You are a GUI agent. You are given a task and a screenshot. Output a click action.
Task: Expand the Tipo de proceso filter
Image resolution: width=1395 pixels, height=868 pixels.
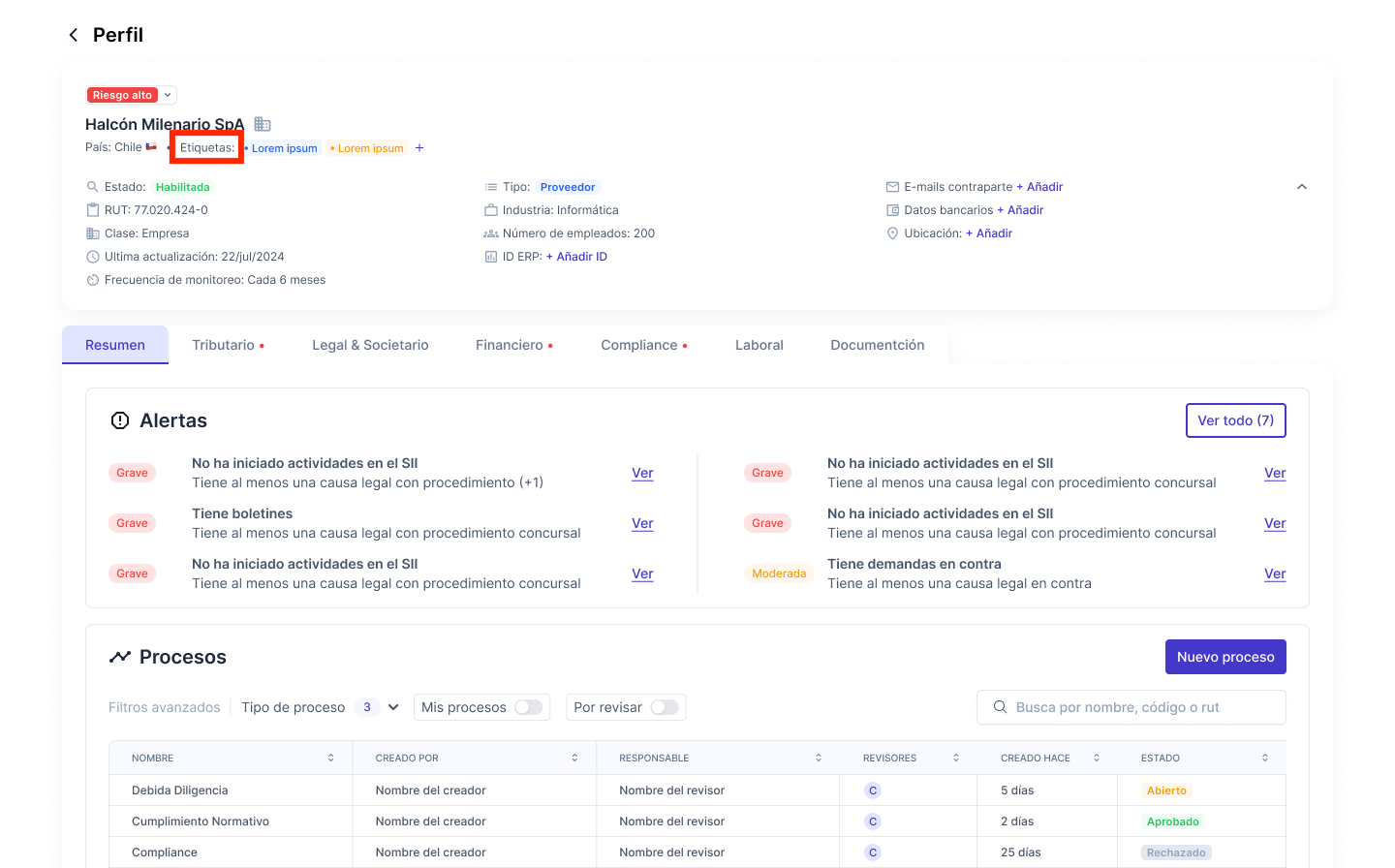[x=393, y=707]
